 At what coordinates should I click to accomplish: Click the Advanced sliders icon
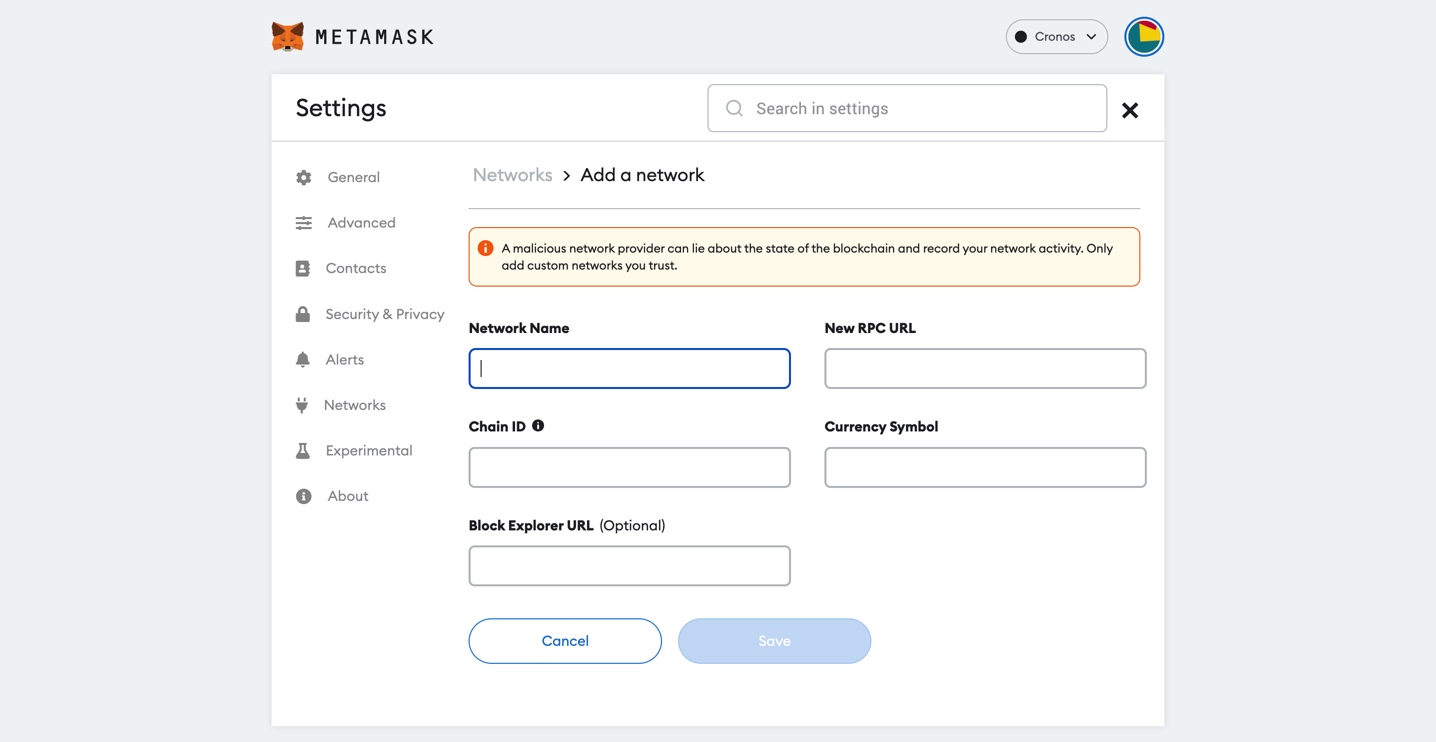click(x=304, y=223)
